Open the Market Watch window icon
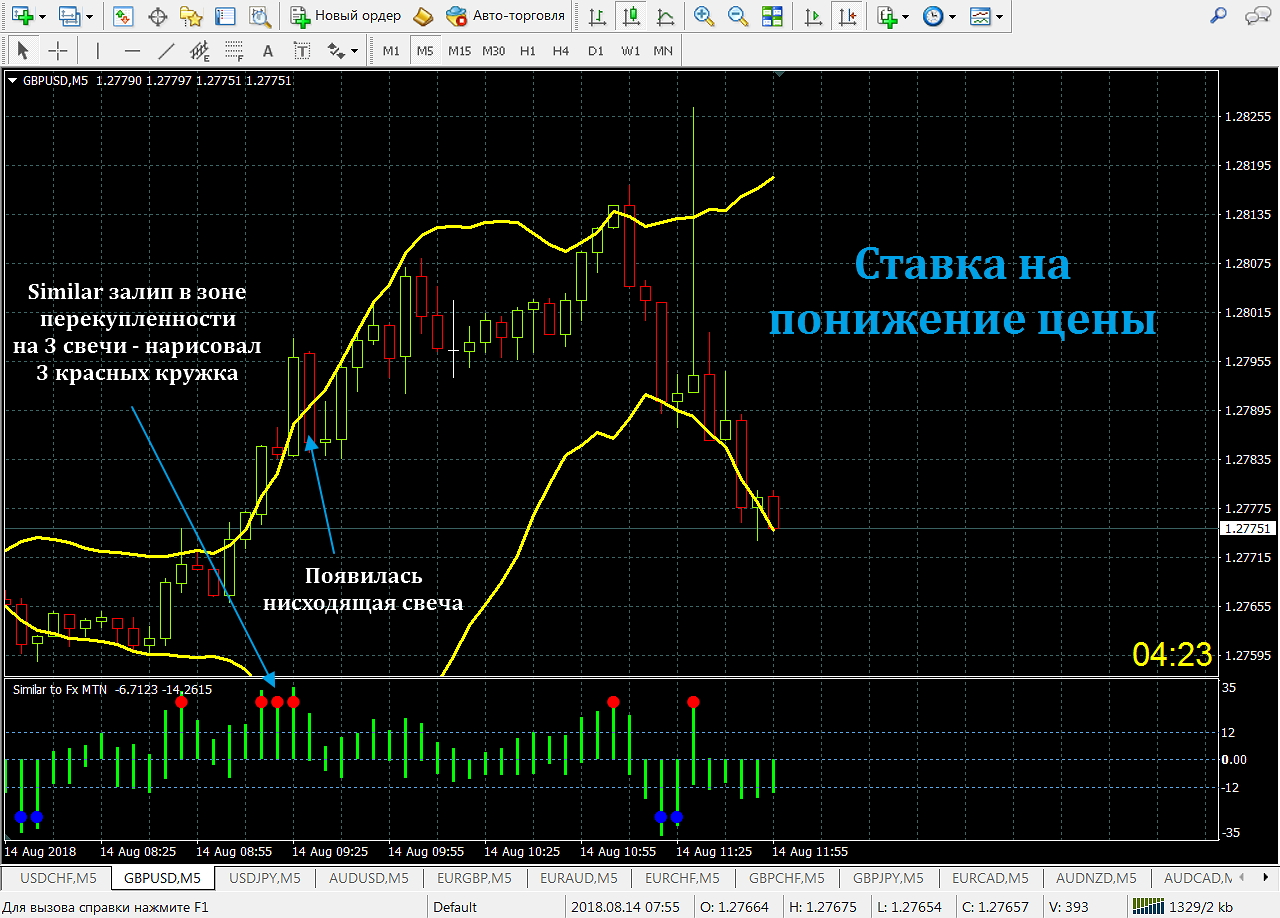 pyautogui.click(x=124, y=16)
